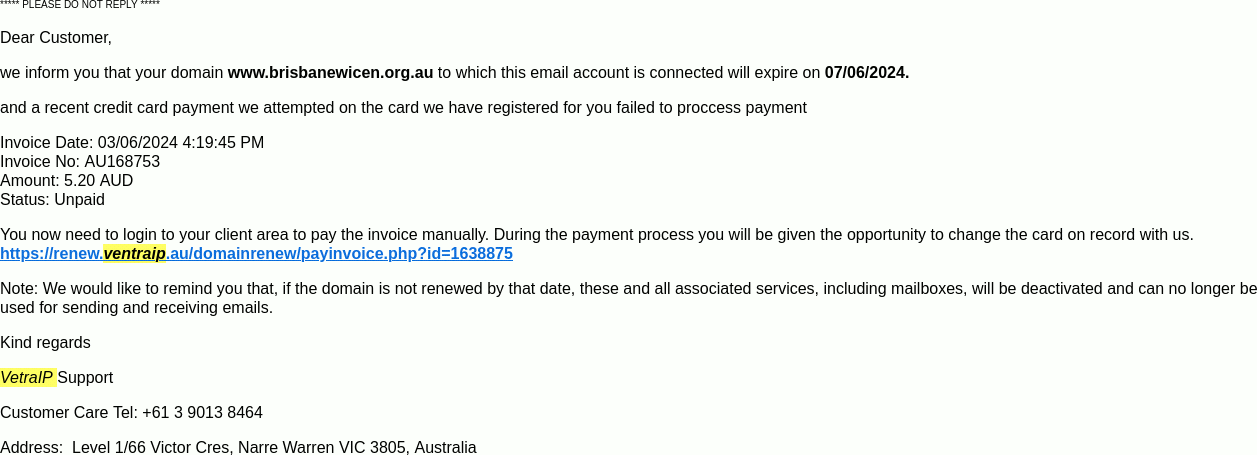Click the bold expiry date 07/06/2024
Image resolution: width=1257 pixels, height=455 pixels.
[867, 73]
